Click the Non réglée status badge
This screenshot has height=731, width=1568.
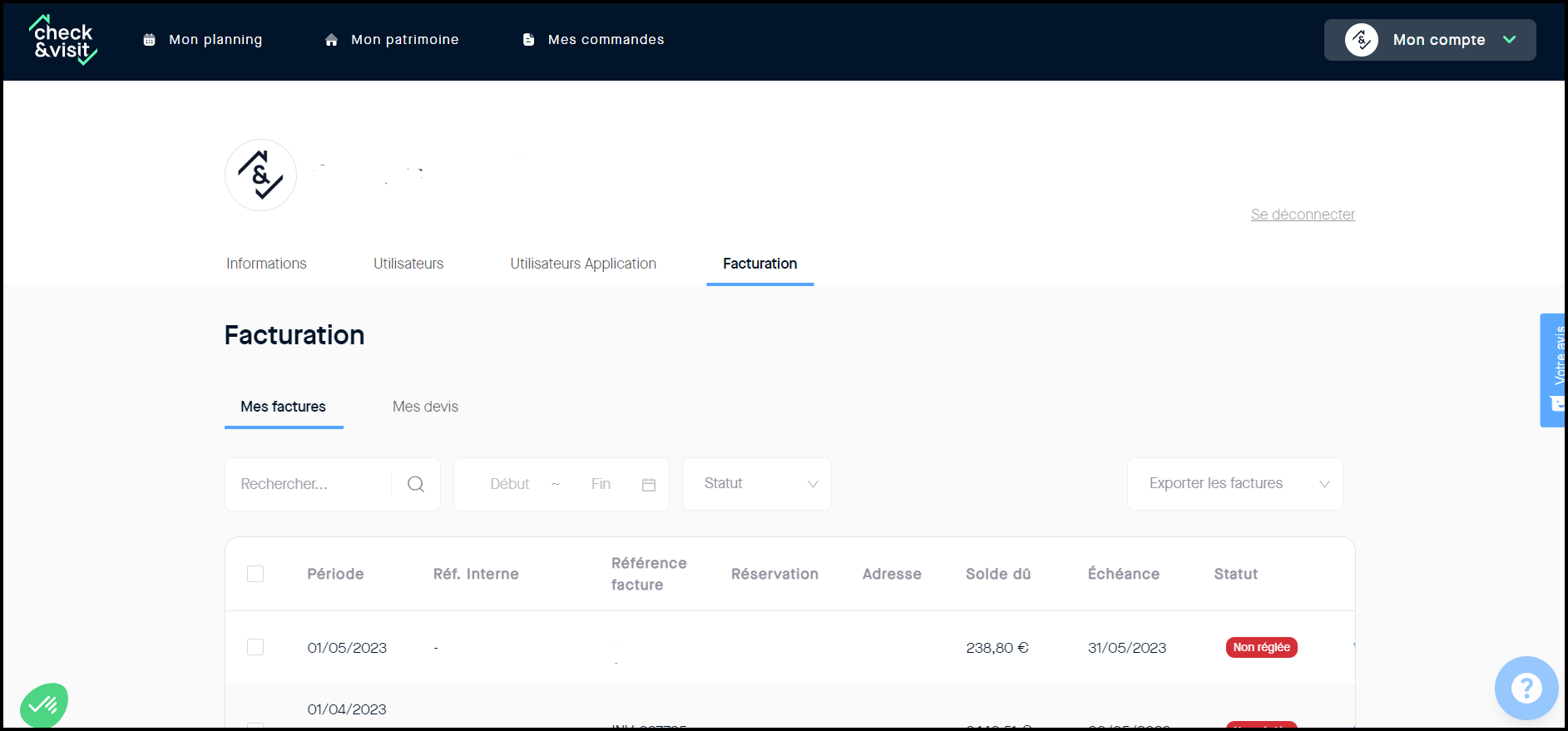[1261, 647]
